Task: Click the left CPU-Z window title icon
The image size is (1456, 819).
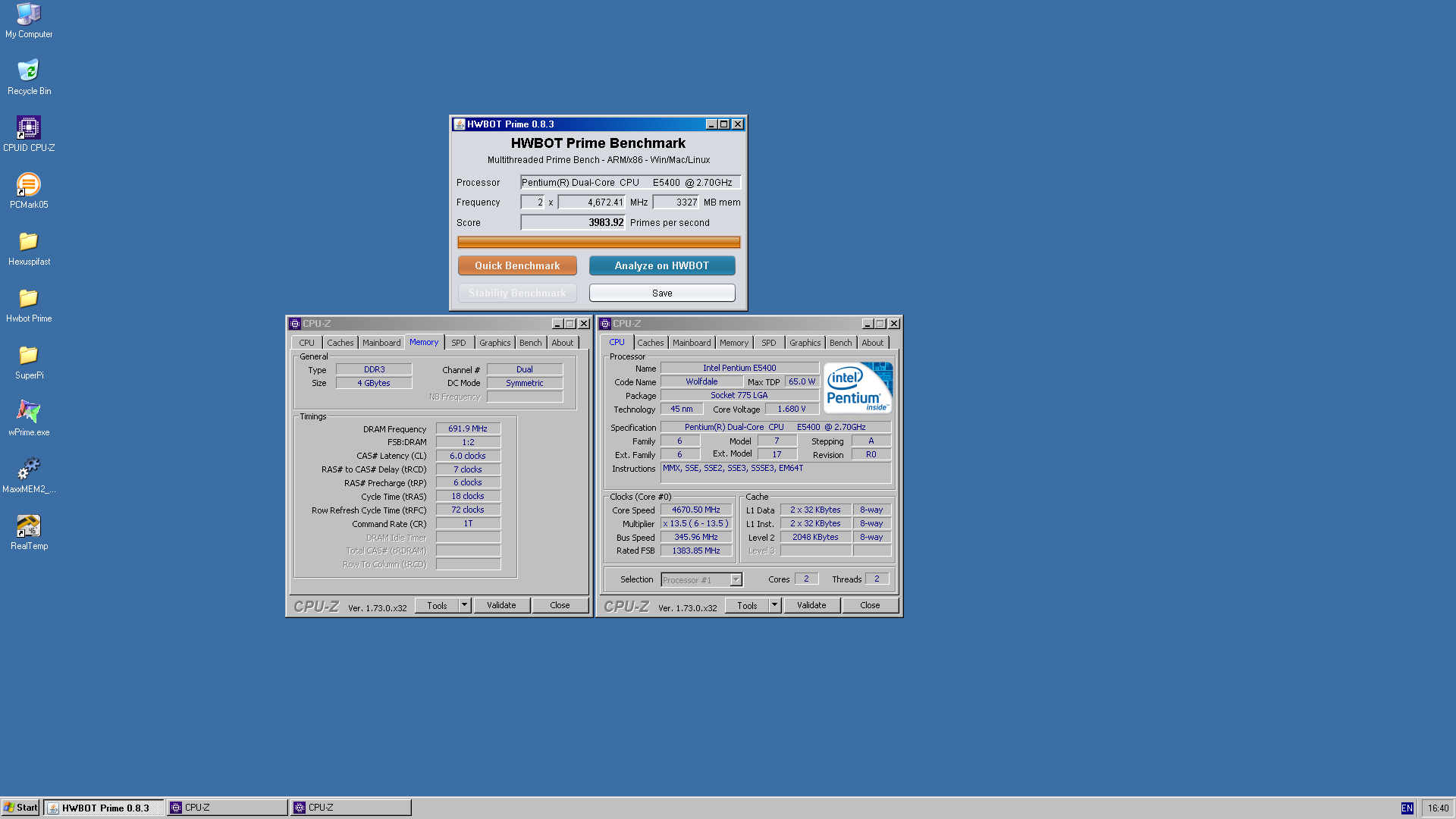Action: pyautogui.click(x=295, y=324)
